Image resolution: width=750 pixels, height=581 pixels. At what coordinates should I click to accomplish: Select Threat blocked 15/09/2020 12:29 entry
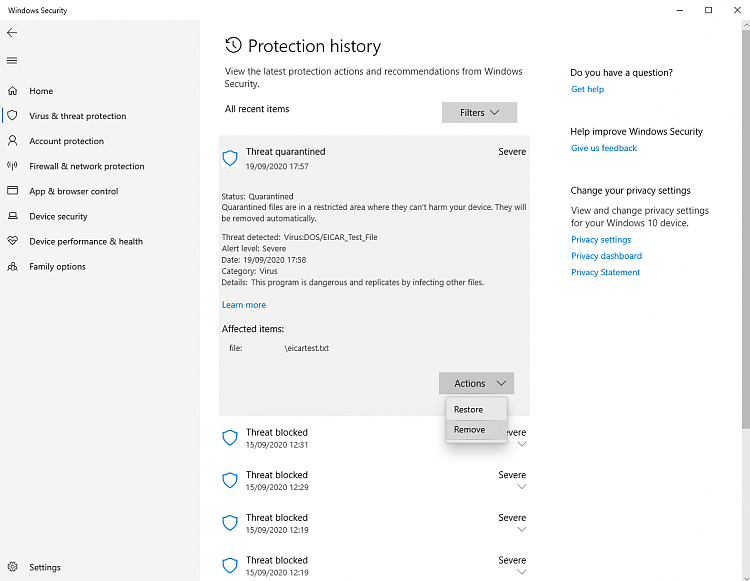pos(374,480)
